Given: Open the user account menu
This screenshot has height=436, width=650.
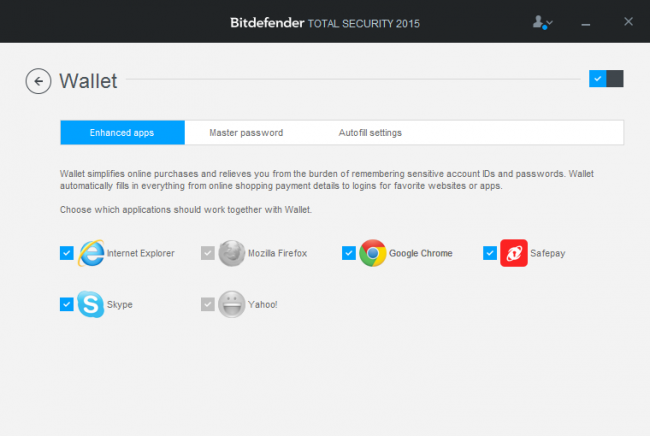Looking at the screenshot, I should coord(543,21).
